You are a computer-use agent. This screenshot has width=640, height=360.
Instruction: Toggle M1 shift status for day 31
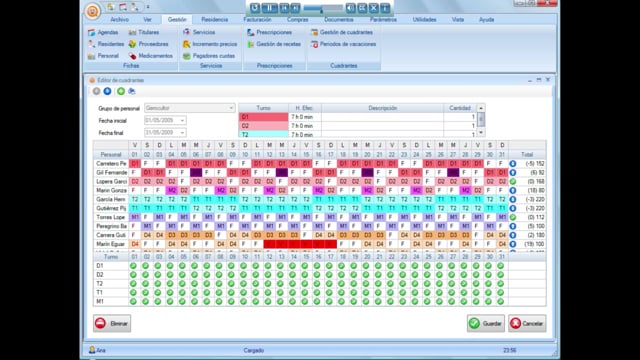pyautogui.click(x=501, y=302)
